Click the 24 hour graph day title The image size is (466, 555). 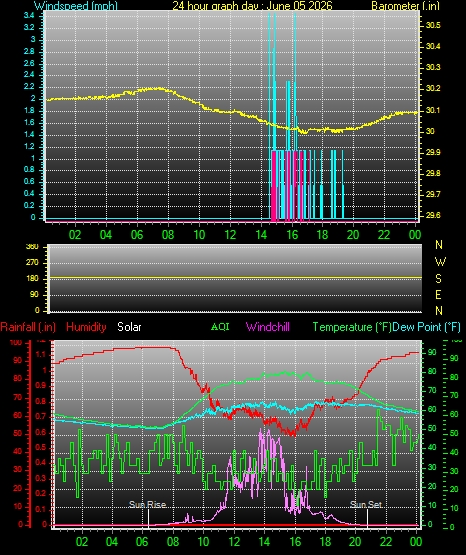click(252, 6)
